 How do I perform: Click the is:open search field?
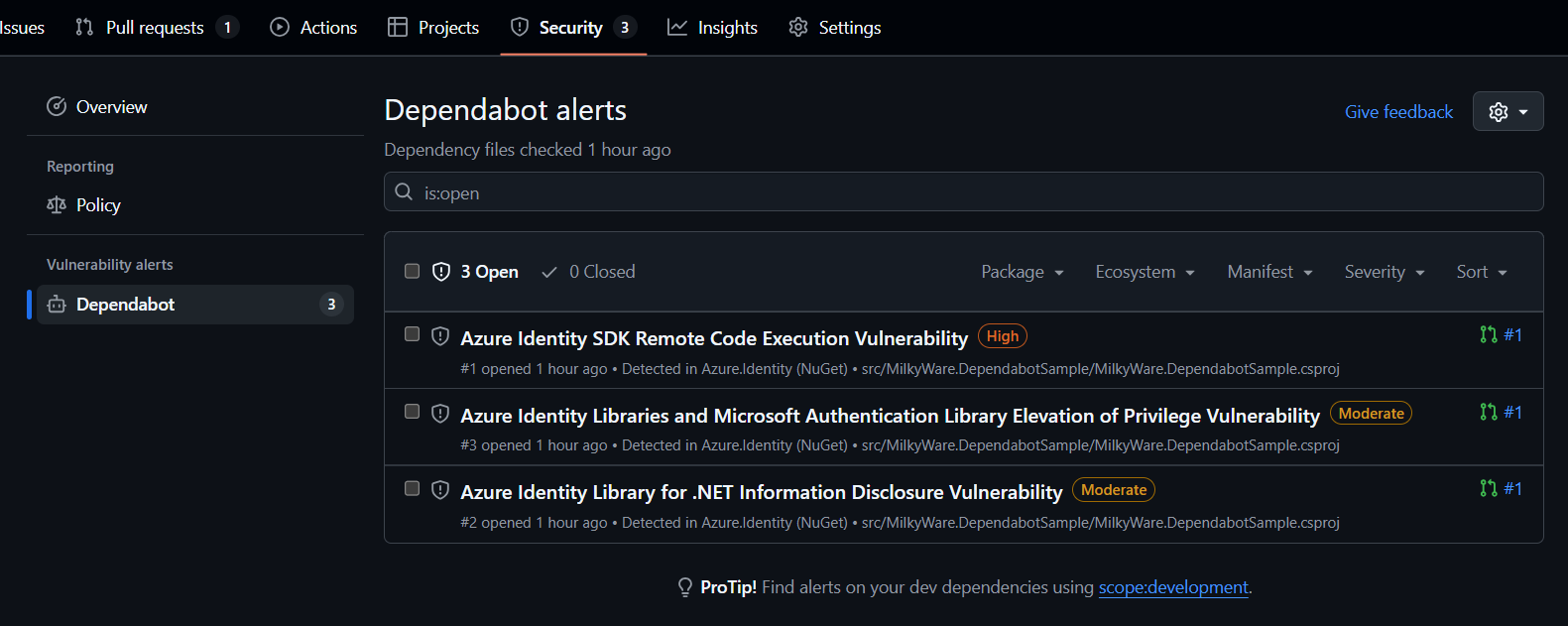(964, 191)
